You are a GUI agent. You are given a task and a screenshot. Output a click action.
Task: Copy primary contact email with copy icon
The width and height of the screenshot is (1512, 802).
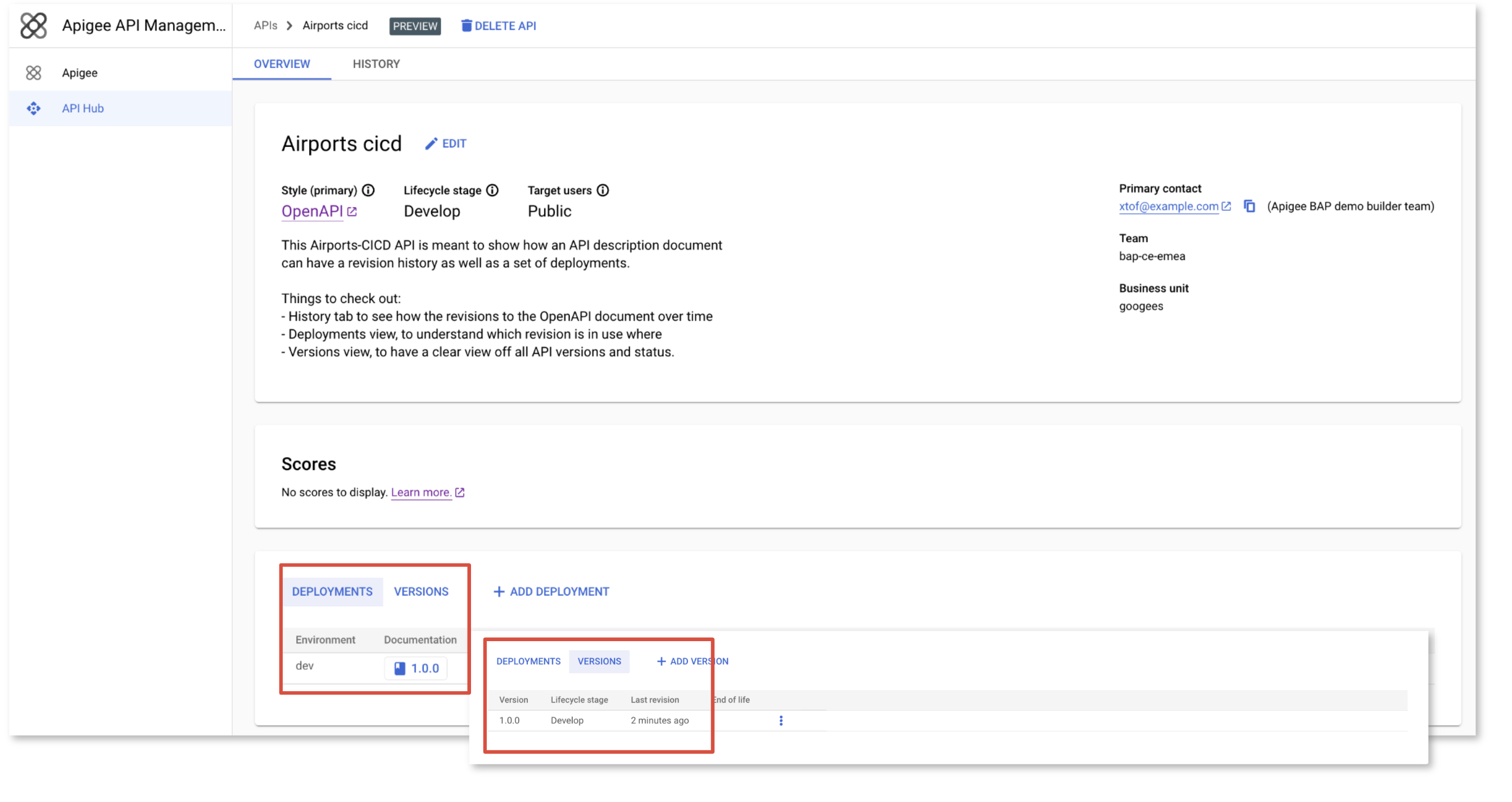1249,206
